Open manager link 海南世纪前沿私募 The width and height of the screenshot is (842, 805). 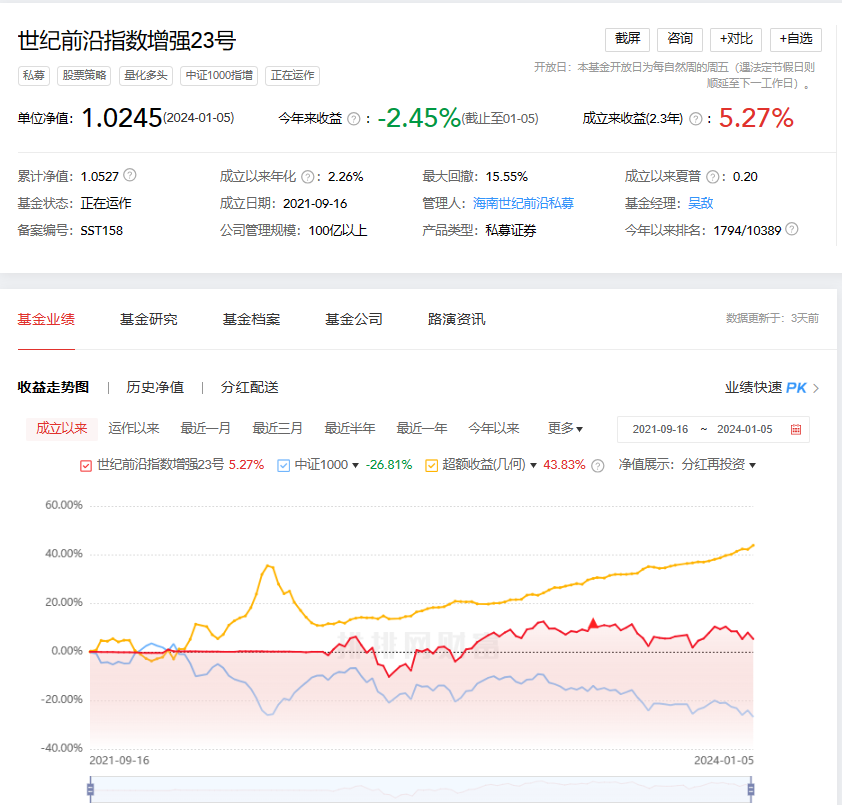(524, 204)
